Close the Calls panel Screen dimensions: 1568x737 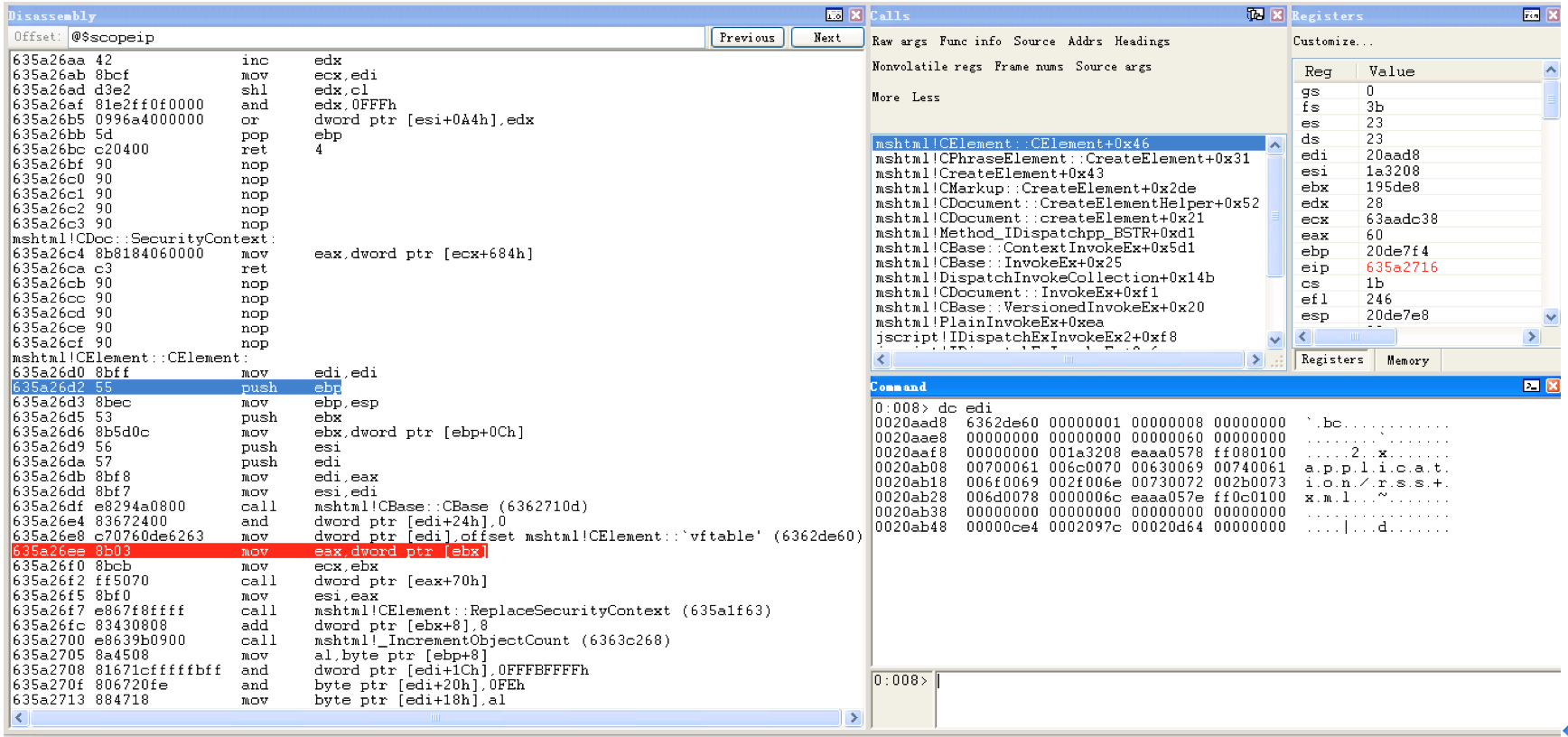1277,14
